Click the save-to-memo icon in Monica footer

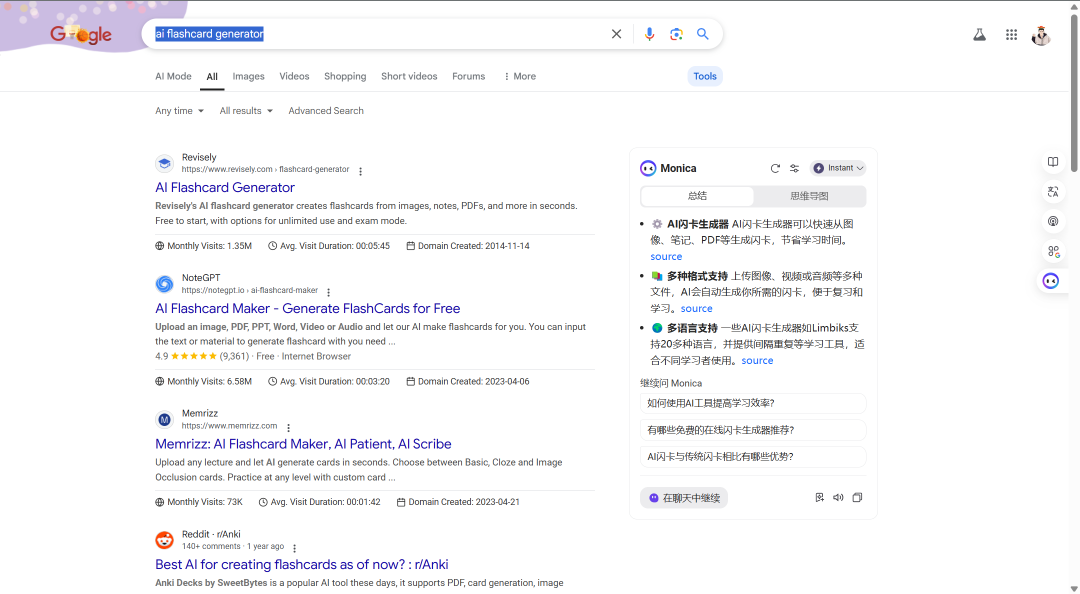[820, 498]
